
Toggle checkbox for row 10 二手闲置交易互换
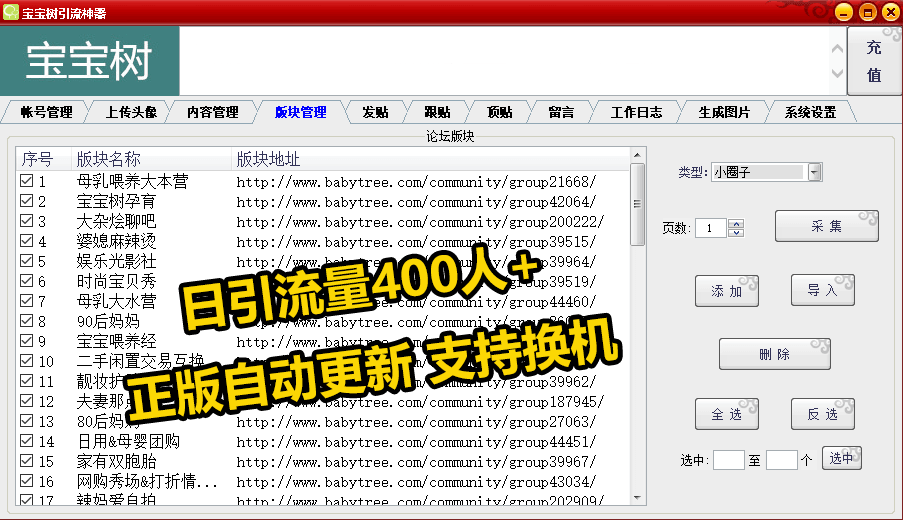(x=26, y=361)
